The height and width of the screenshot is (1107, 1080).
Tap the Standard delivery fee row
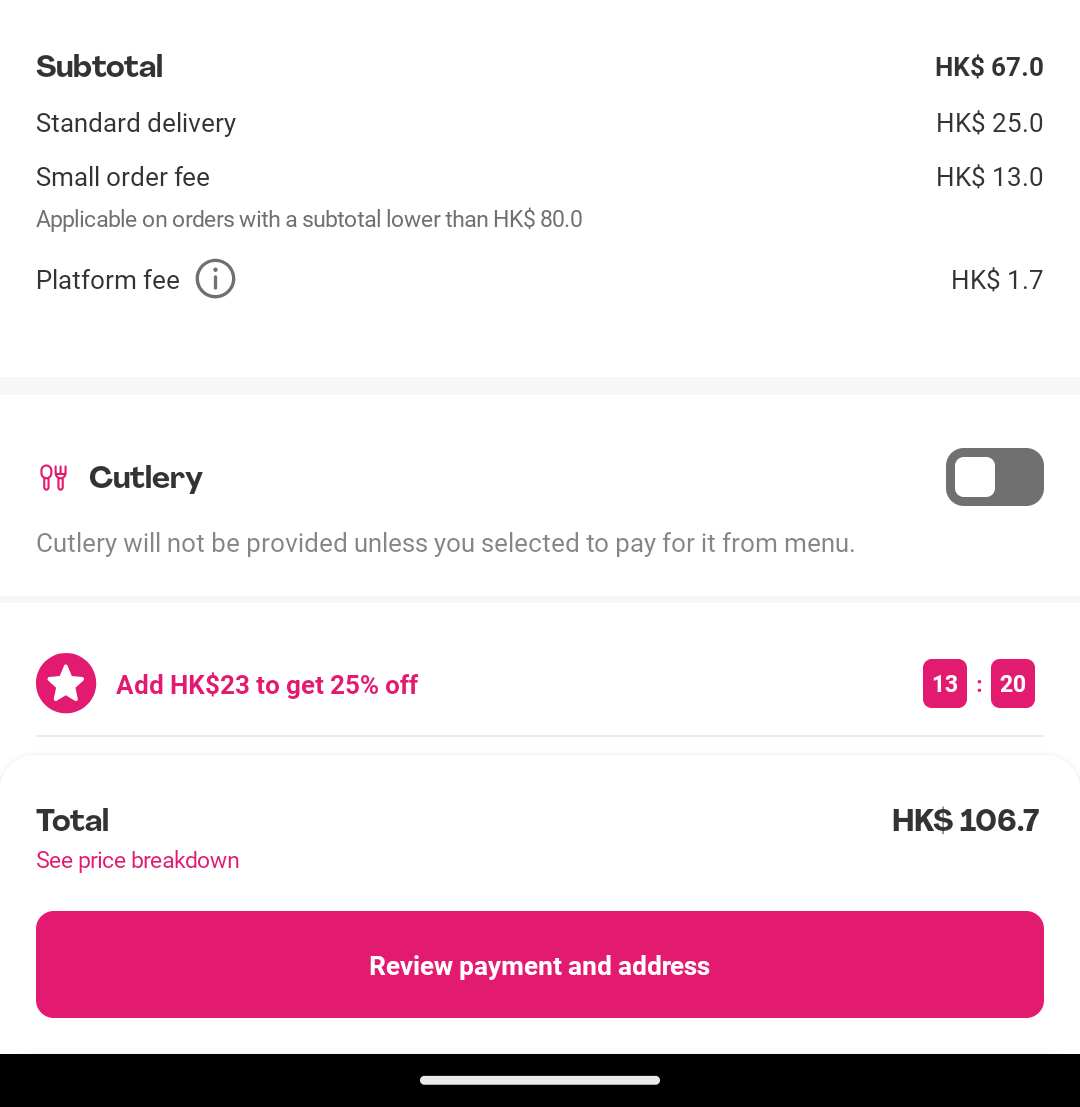(540, 123)
